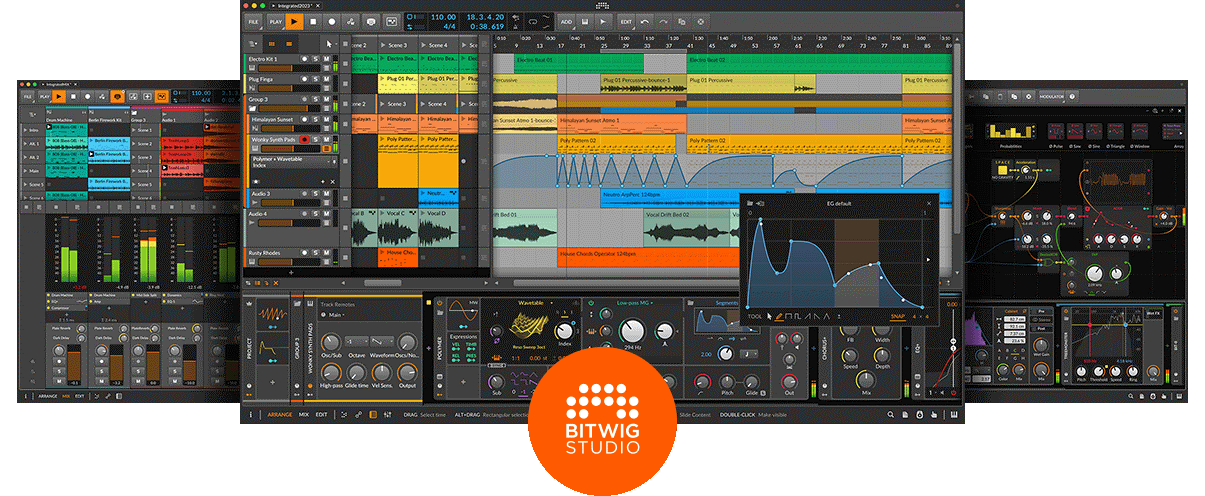Click the 110.00 tempo field
Image resolution: width=1205 pixels, height=496 pixels.
coord(443,16)
